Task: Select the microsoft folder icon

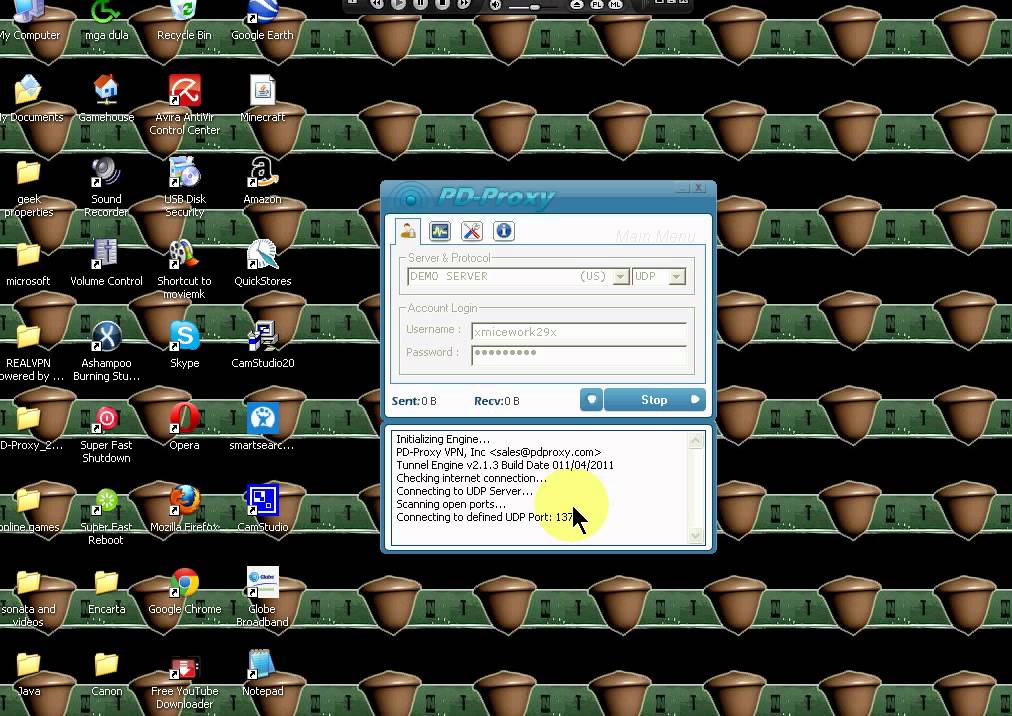Action: 28,263
